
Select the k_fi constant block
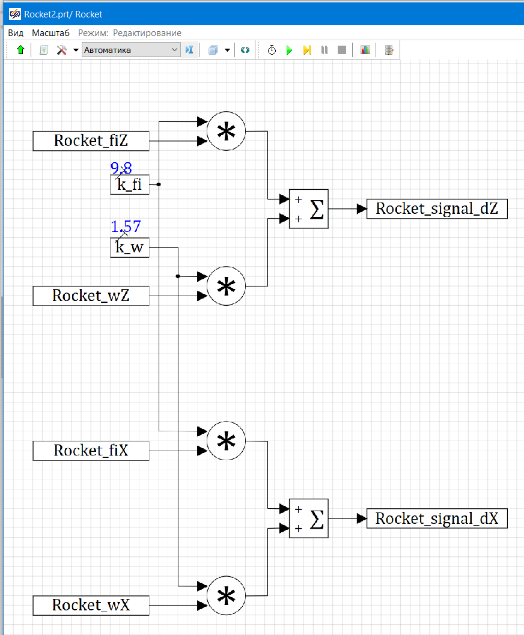tap(130, 185)
